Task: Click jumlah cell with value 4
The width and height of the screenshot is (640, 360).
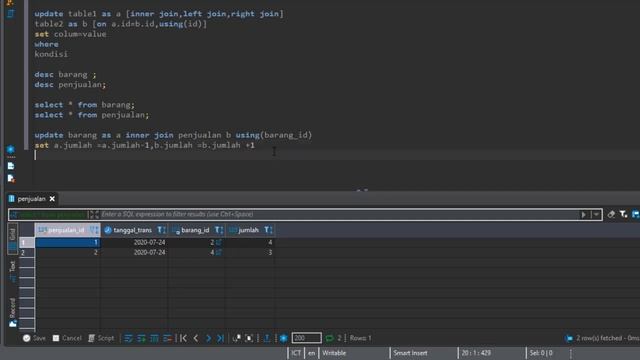Action: tap(250, 242)
